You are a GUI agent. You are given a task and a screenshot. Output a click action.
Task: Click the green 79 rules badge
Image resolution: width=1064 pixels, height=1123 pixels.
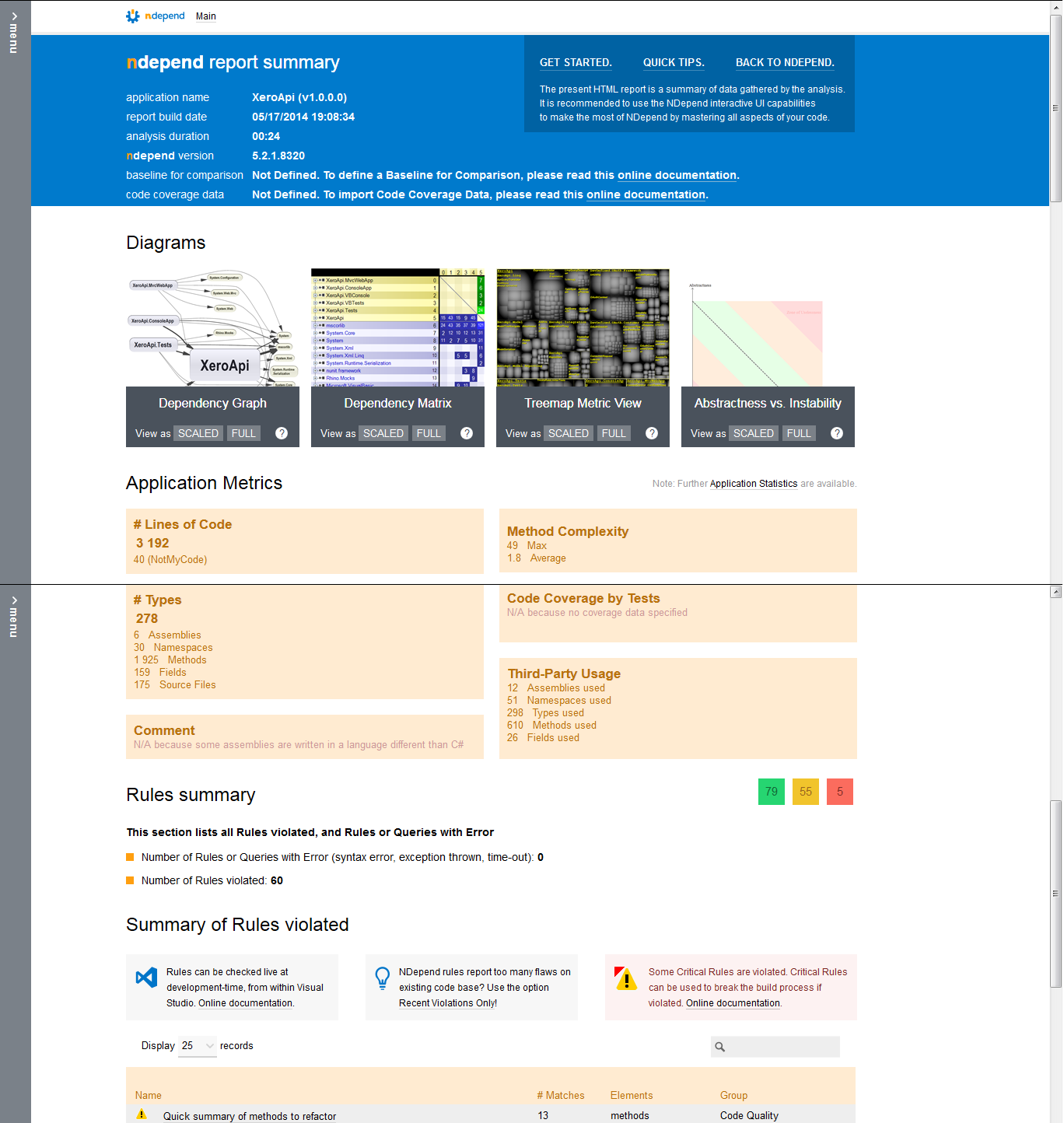point(772,792)
